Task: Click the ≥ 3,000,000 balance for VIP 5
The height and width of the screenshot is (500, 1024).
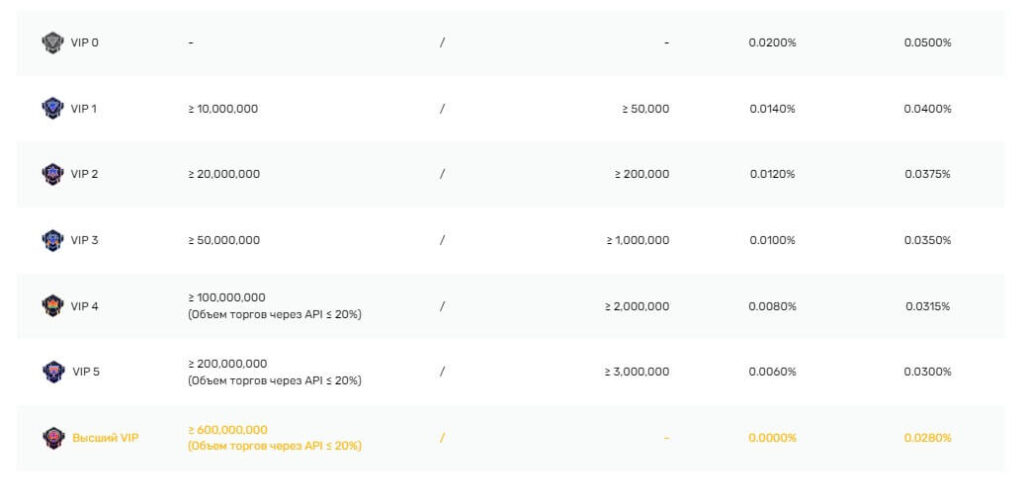Action: [x=637, y=372]
